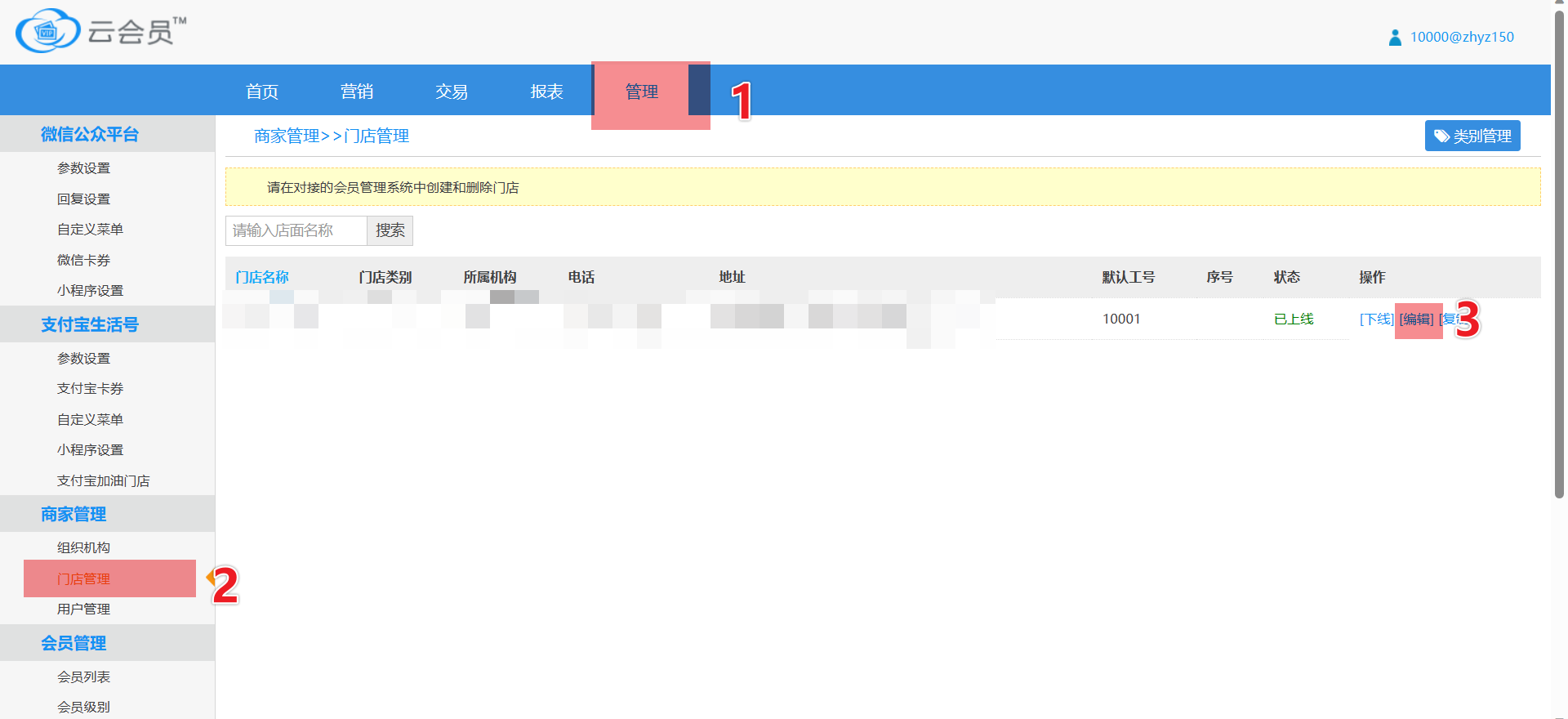Open the 管理 navigation tab
This screenshot has height=719, width=1568.
click(x=641, y=92)
